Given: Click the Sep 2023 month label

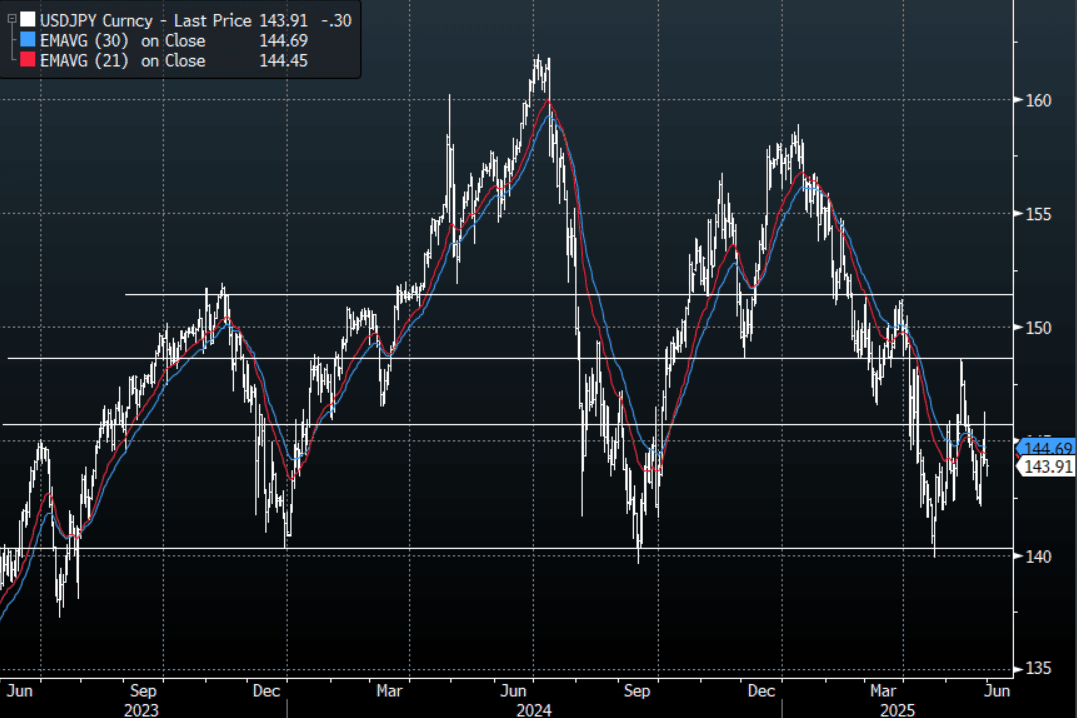Looking at the screenshot, I should pyautogui.click(x=145, y=690).
